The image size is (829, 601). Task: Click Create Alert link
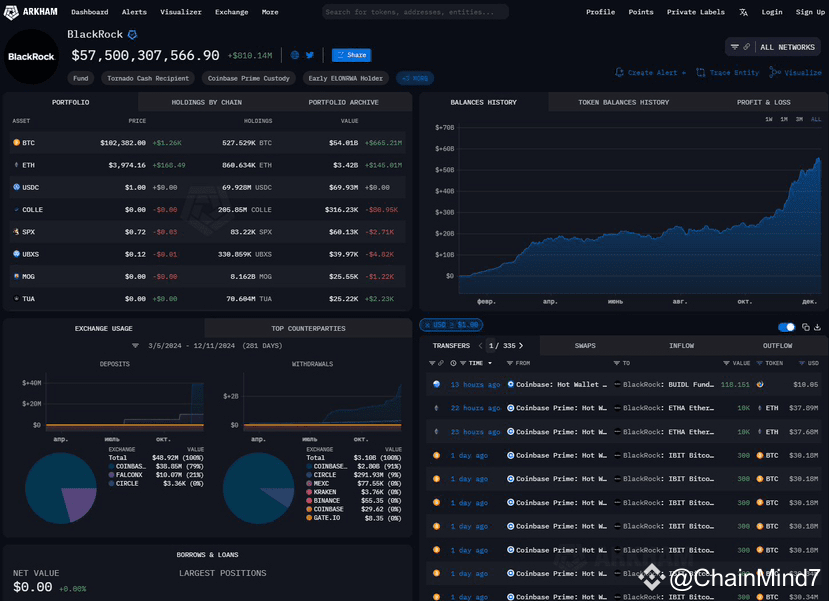click(x=650, y=72)
